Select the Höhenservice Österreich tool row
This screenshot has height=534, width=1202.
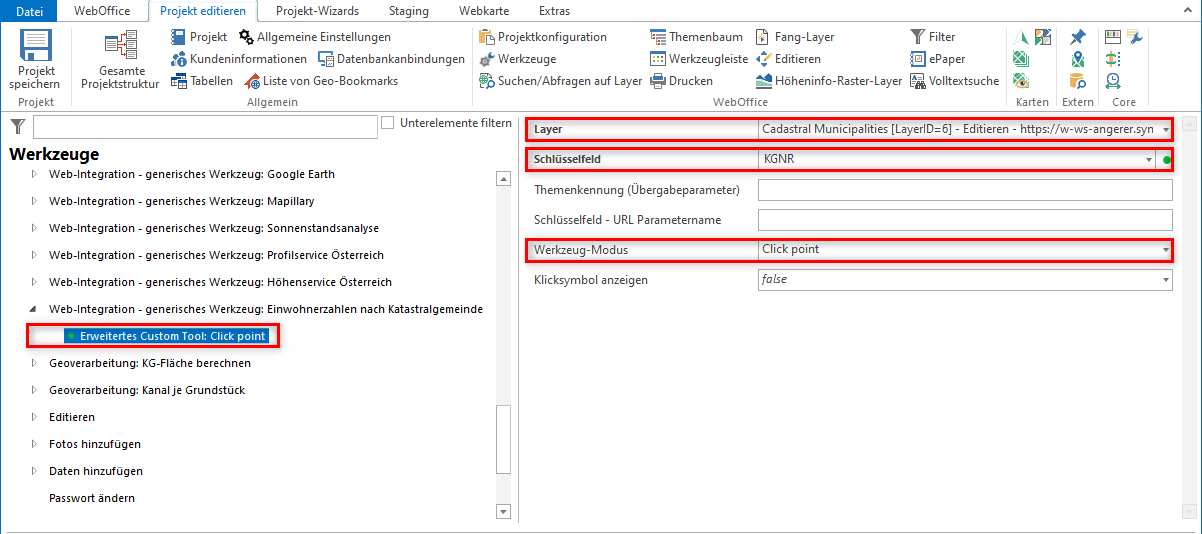(220, 282)
